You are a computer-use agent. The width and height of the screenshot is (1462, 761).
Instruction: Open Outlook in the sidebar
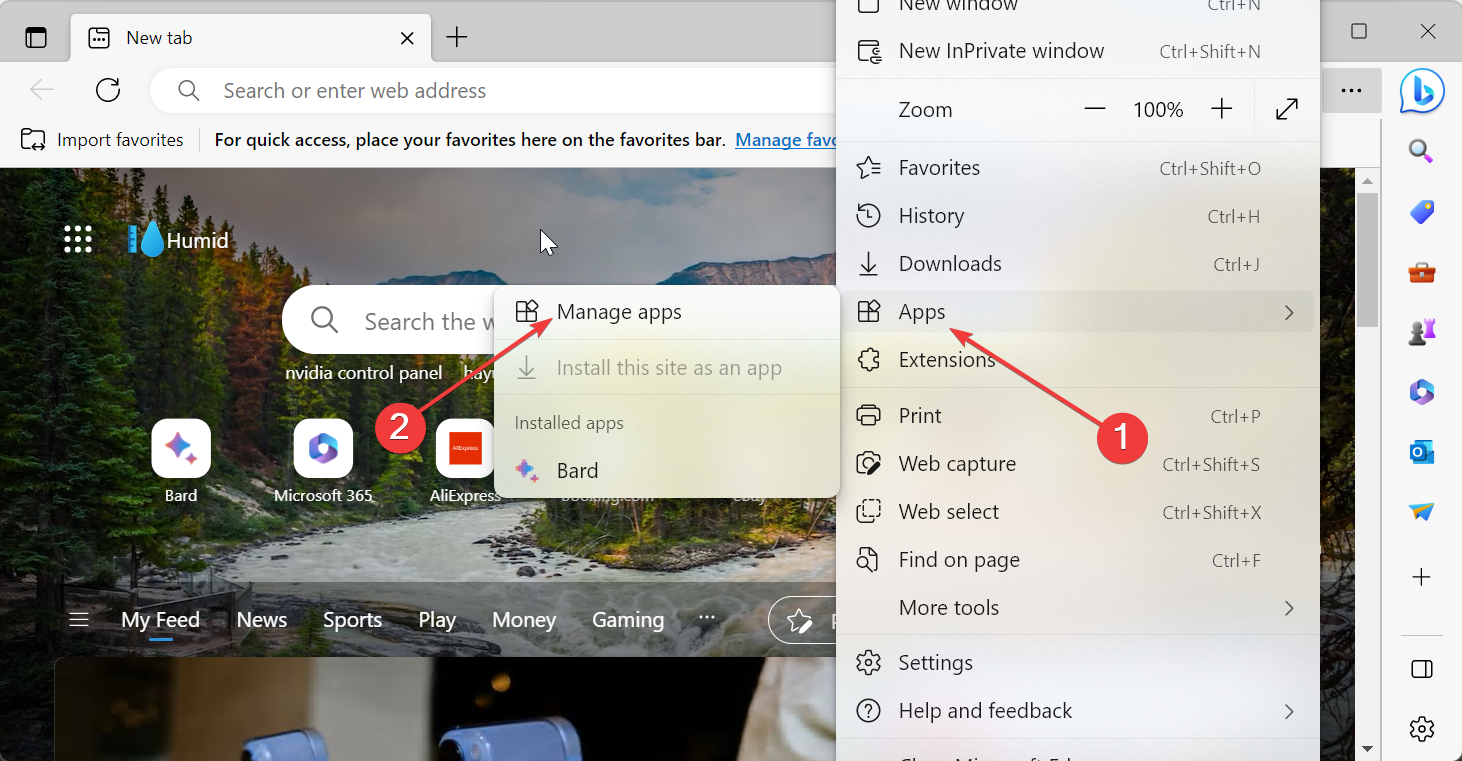(x=1421, y=453)
